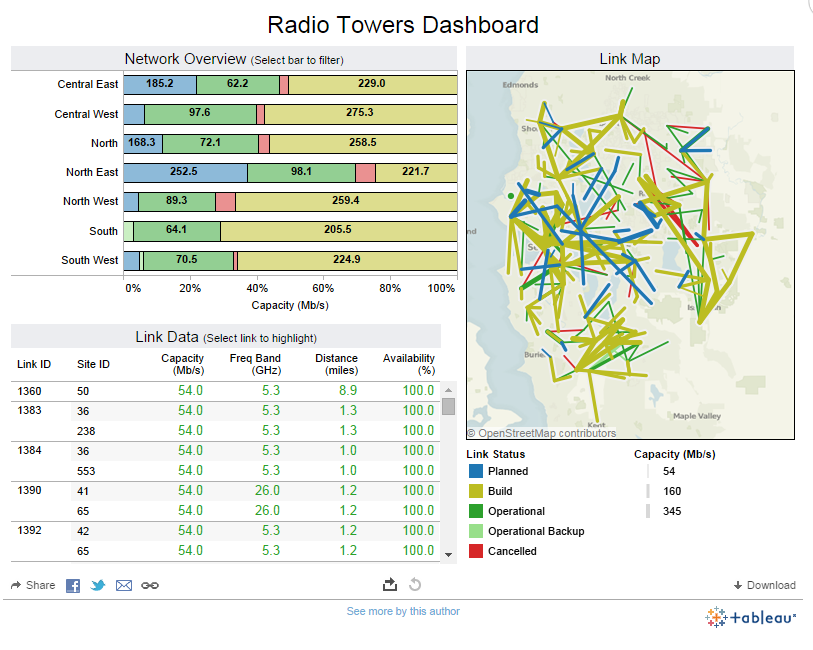Click the Link Map panel title
This screenshot has height=650, width=813.
pyautogui.click(x=630, y=59)
